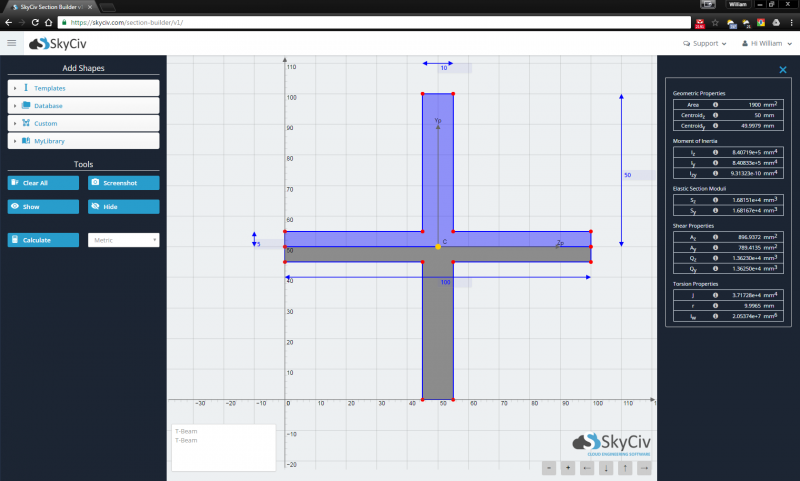Show info for Sy section modulus
This screenshot has width=800, height=481.
pos(715,210)
